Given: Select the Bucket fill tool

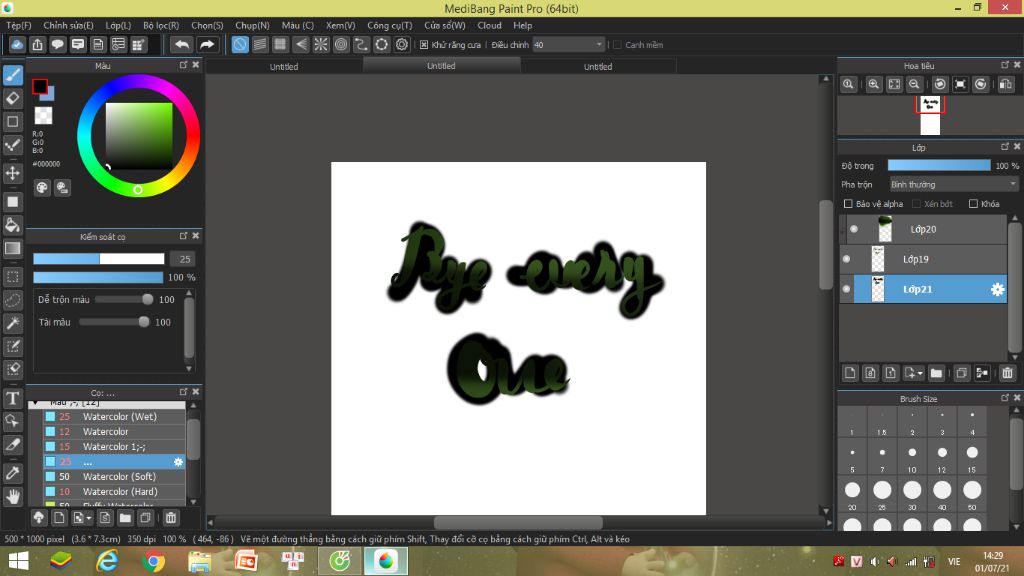Looking at the screenshot, I should pos(13,225).
